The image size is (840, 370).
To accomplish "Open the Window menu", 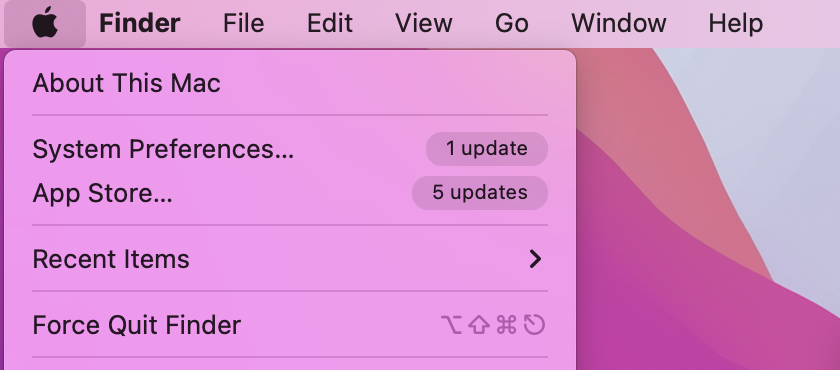I will pos(619,24).
